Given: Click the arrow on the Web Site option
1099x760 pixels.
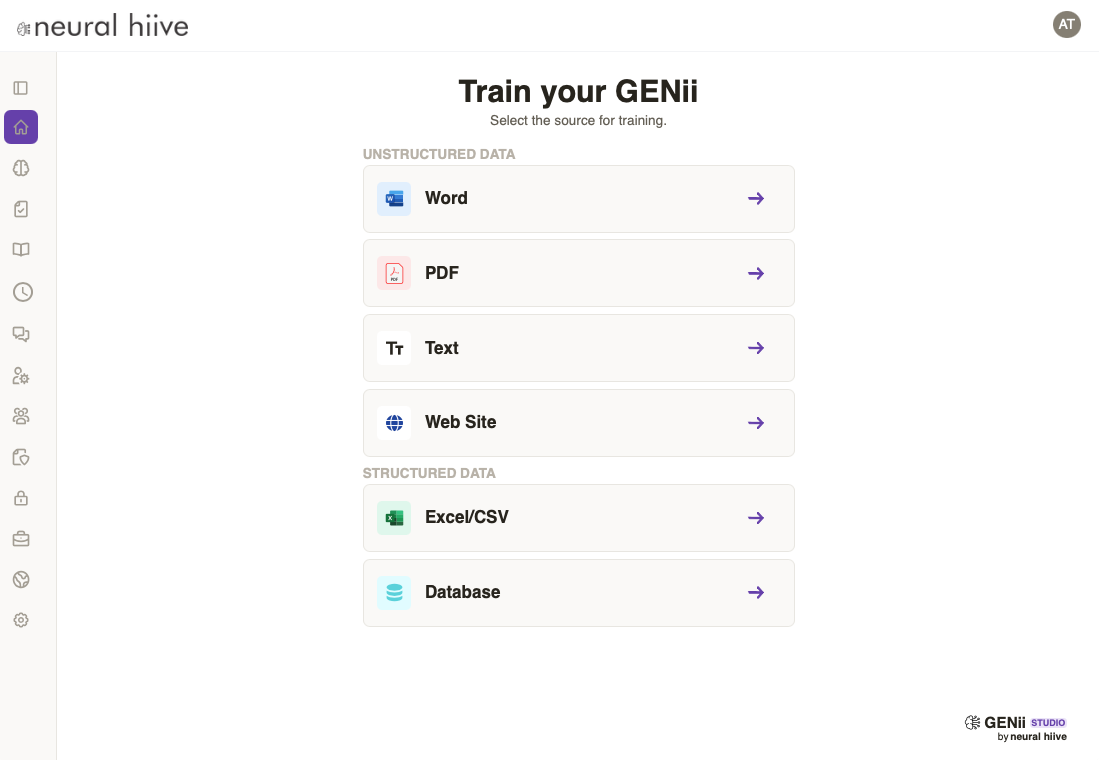Looking at the screenshot, I should point(756,423).
